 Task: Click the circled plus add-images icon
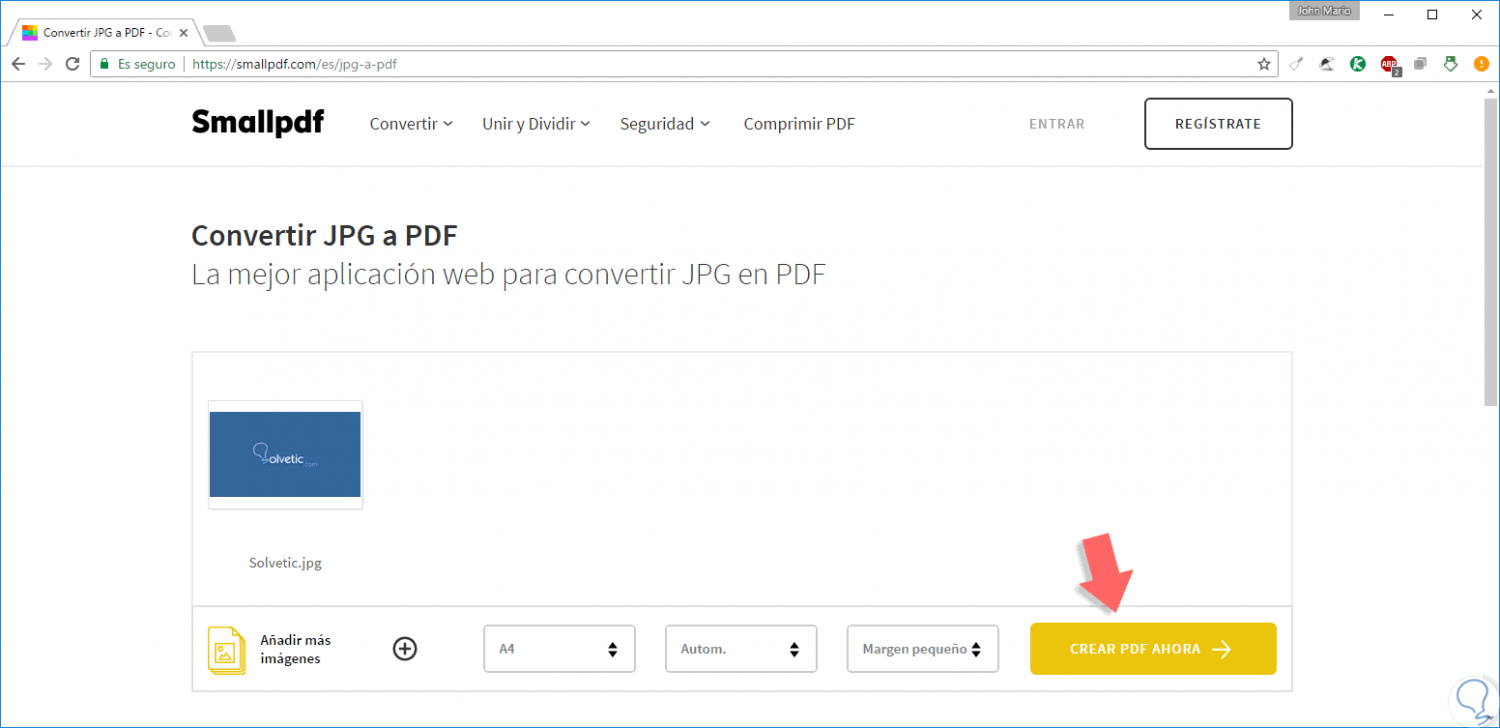tap(405, 649)
